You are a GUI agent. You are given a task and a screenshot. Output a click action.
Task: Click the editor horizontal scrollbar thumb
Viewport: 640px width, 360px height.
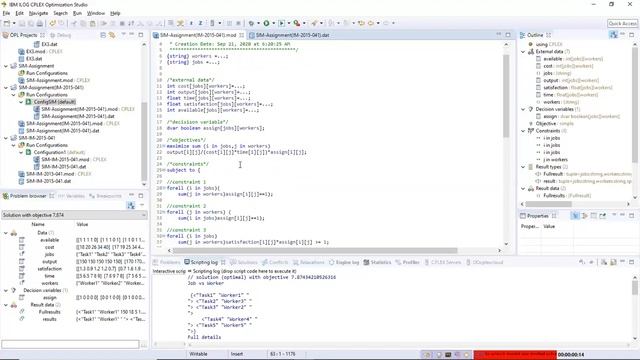pos(315,250)
